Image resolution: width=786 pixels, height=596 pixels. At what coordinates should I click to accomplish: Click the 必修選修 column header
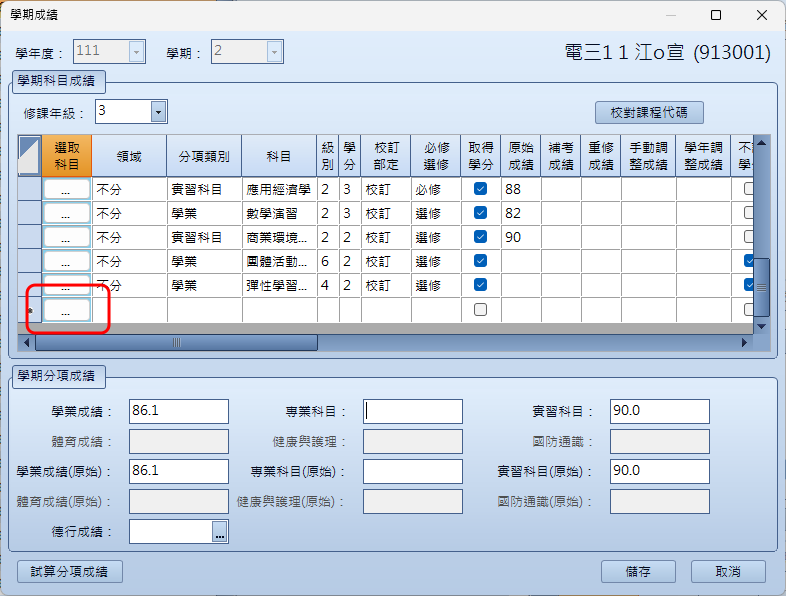436,156
